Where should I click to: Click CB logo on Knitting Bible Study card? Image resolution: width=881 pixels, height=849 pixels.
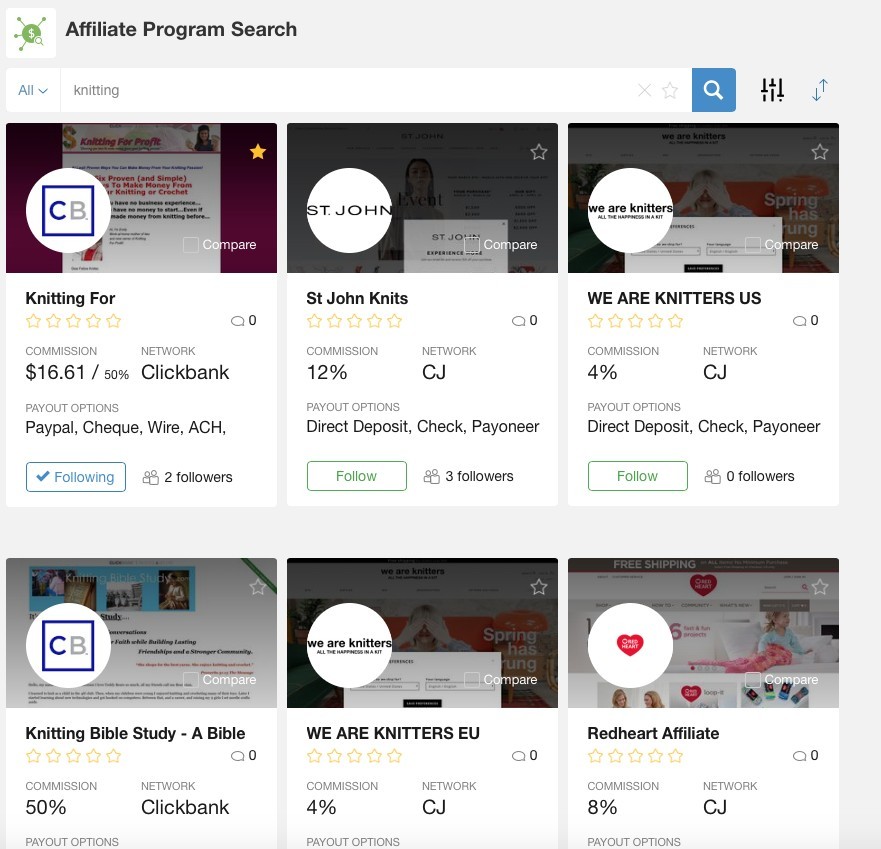click(68, 645)
